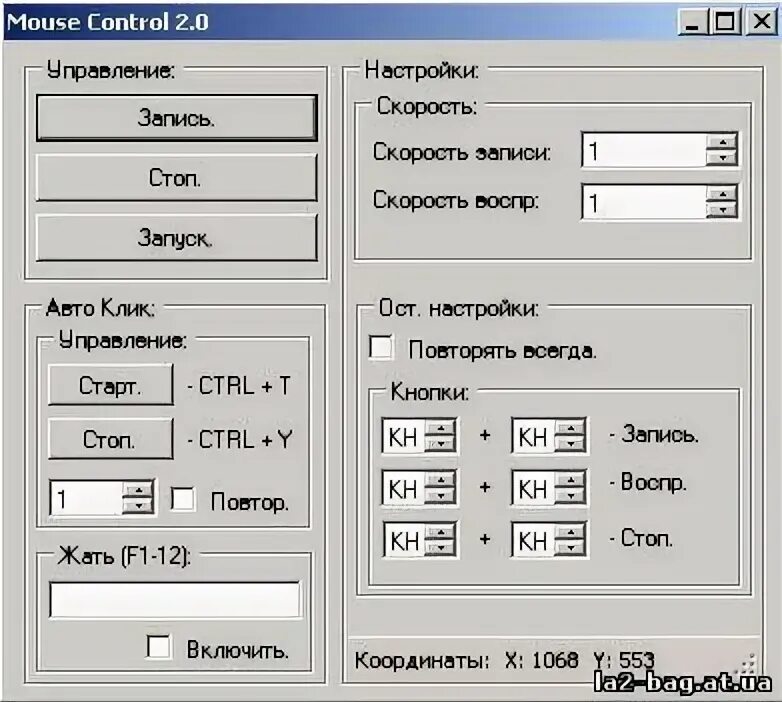Decrease Скорость записи with down arrow
Screen dimensions: 782x702
(722, 158)
